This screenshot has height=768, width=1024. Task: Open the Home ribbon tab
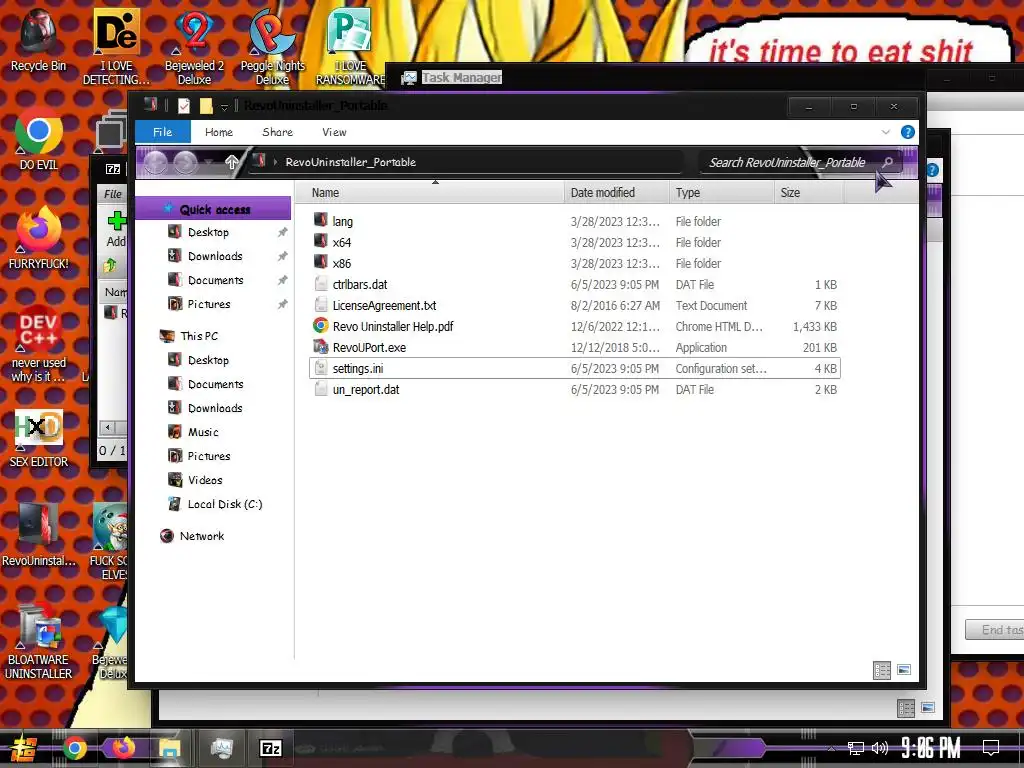tap(219, 132)
